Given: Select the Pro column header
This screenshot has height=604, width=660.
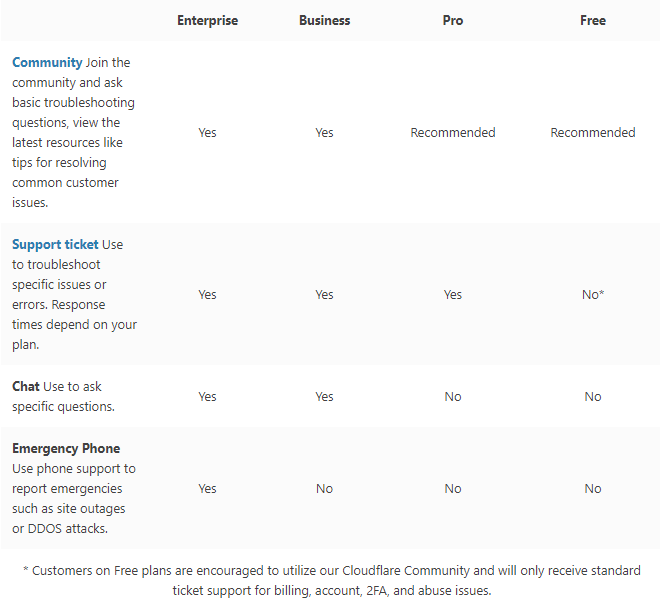Looking at the screenshot, I should pos(453,21).
